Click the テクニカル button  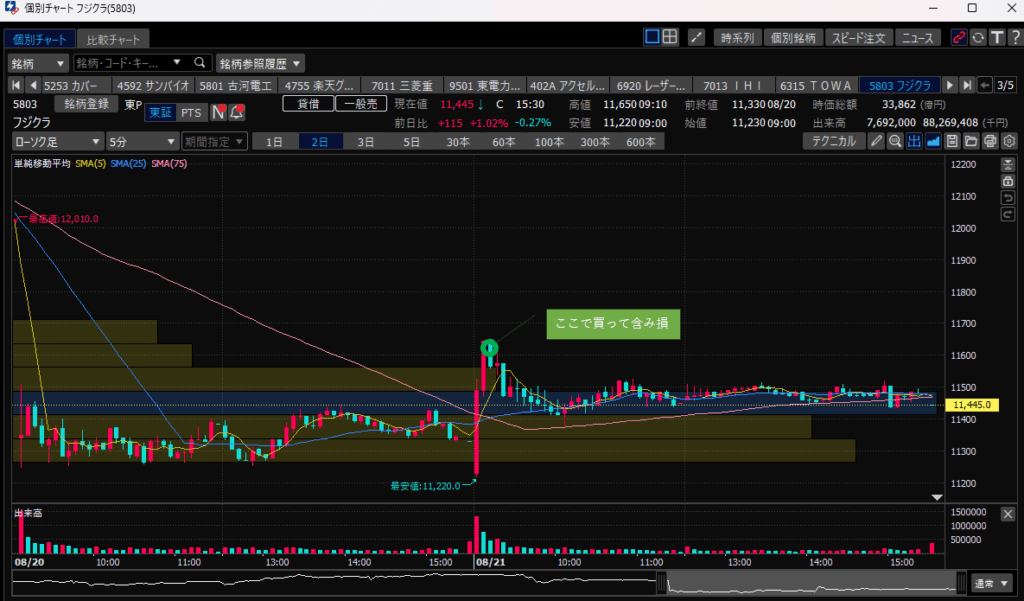coord(833,141)
